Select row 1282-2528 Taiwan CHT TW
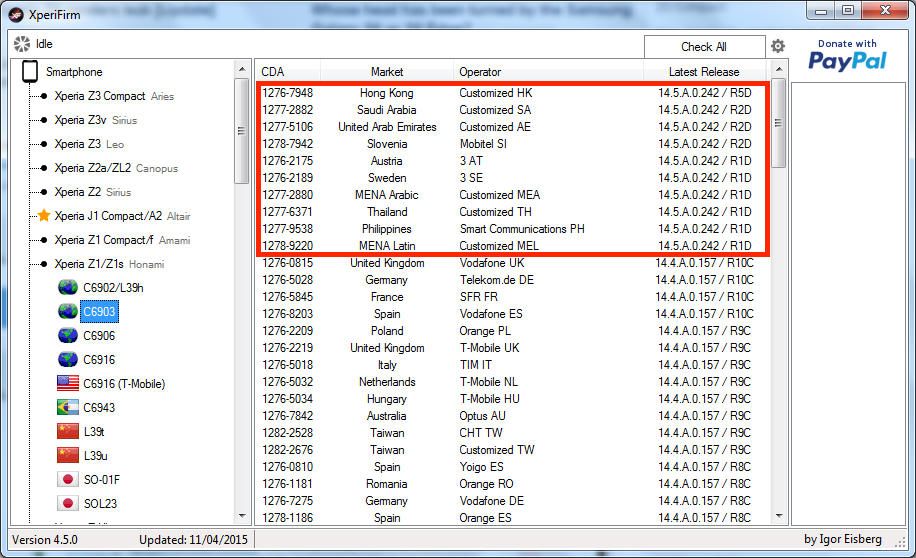Screen dimensions: 916x558 tap(513, 432)
